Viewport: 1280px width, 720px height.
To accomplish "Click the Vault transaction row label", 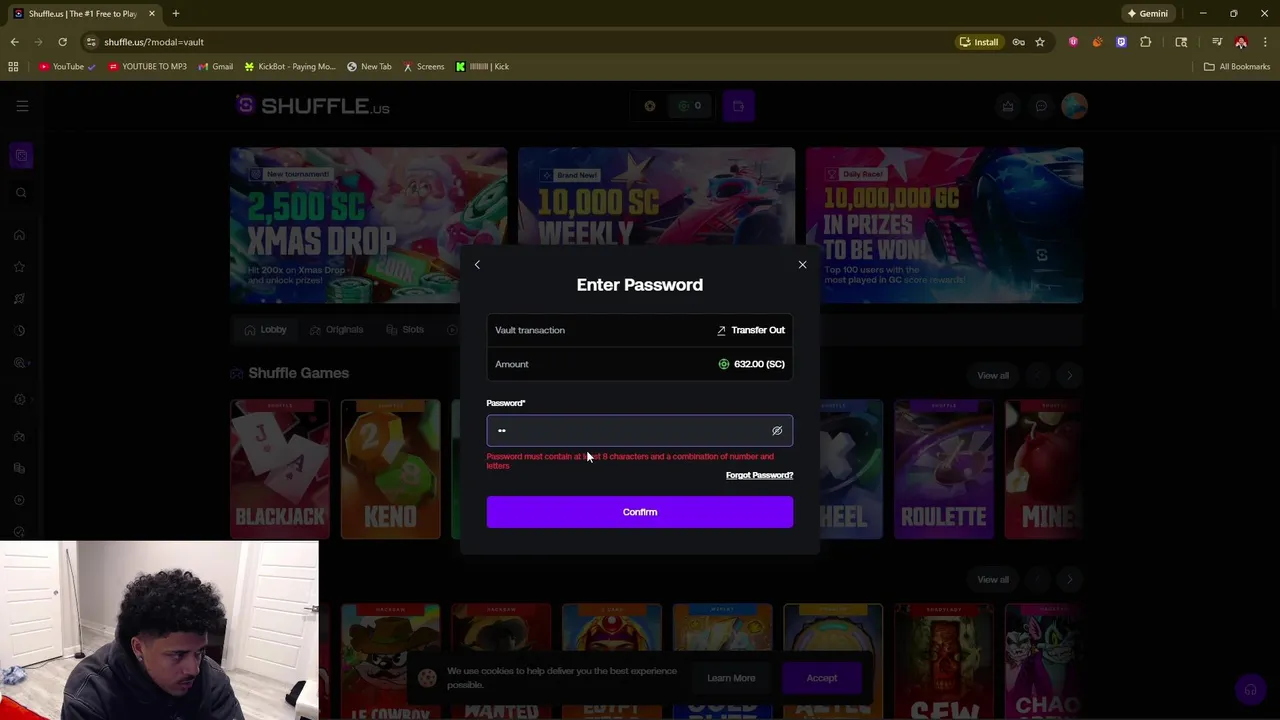I will tap(530, 330).
